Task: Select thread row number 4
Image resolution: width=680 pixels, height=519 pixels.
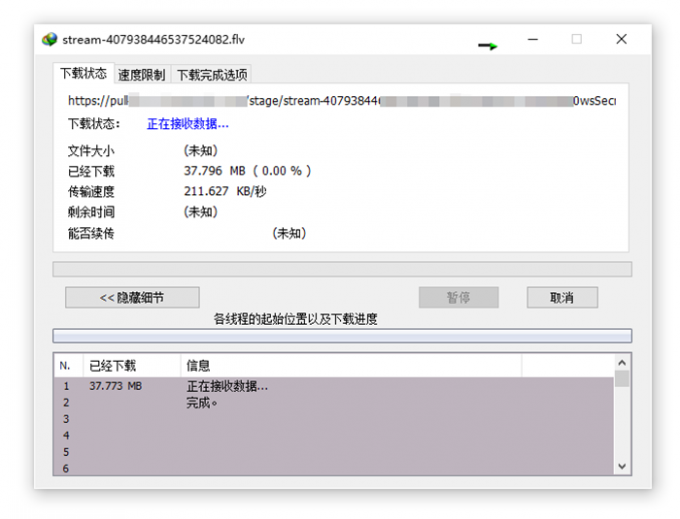Action: (x=333, y=436)
